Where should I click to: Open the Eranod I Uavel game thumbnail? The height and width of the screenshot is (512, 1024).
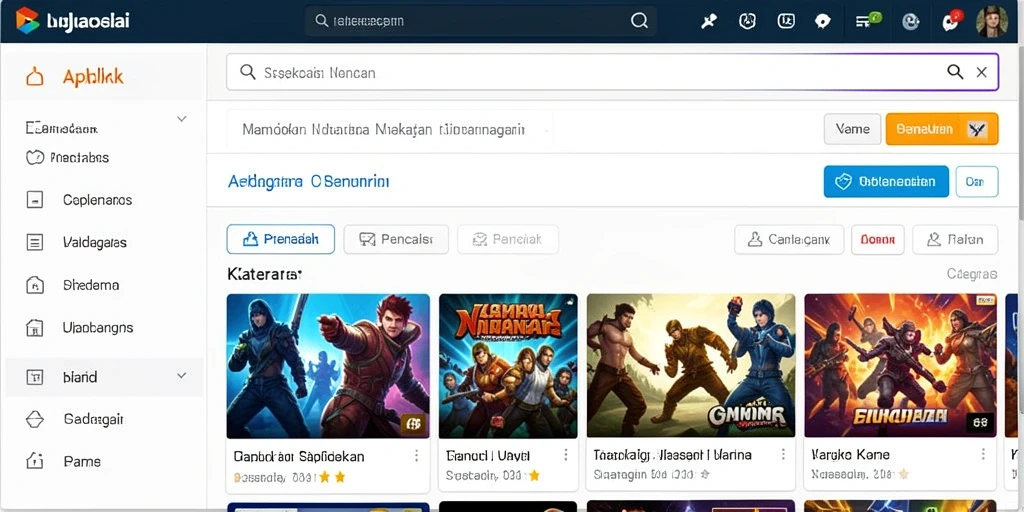tap(508, 366)
